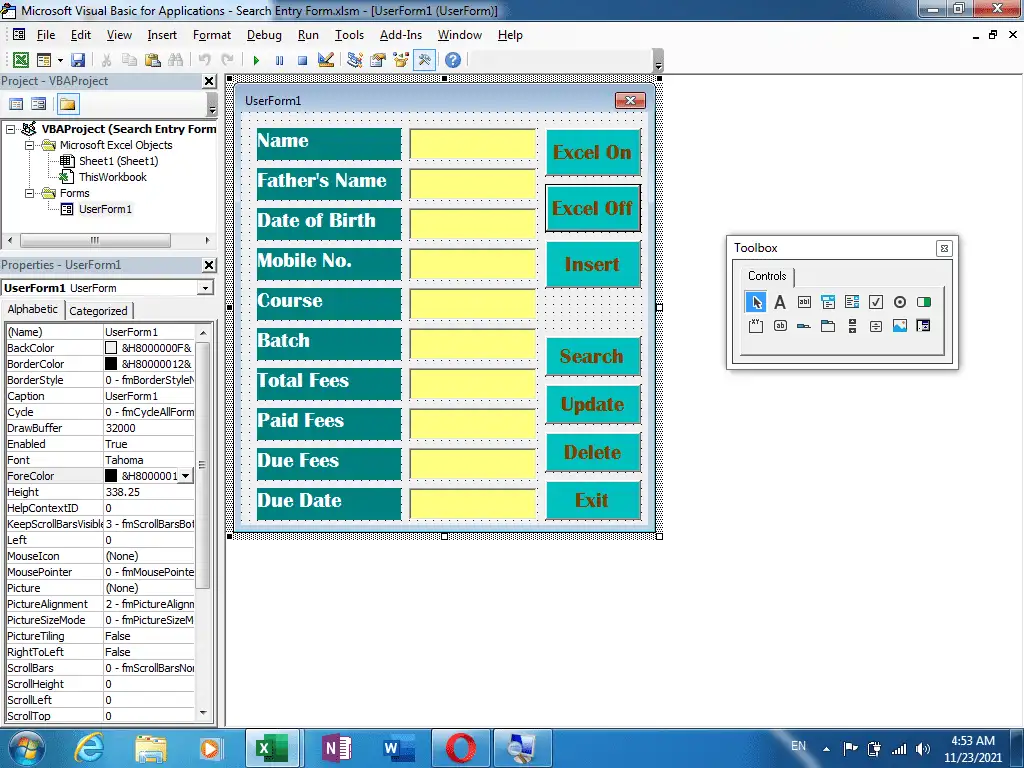1024x768 pixels.
Task: Click the Excel Off button on the form
Action: 593,208
